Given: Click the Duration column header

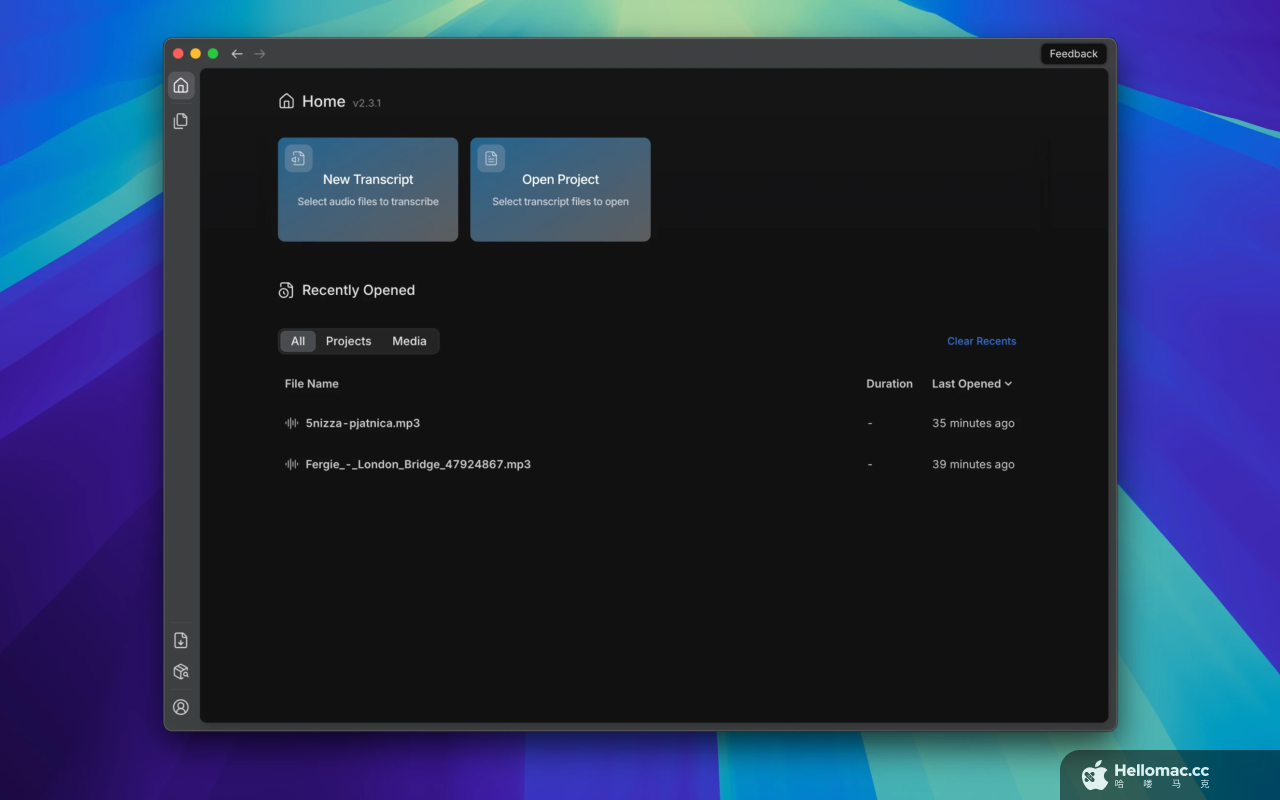Looking at the screenshot, I should click(889, 384).
